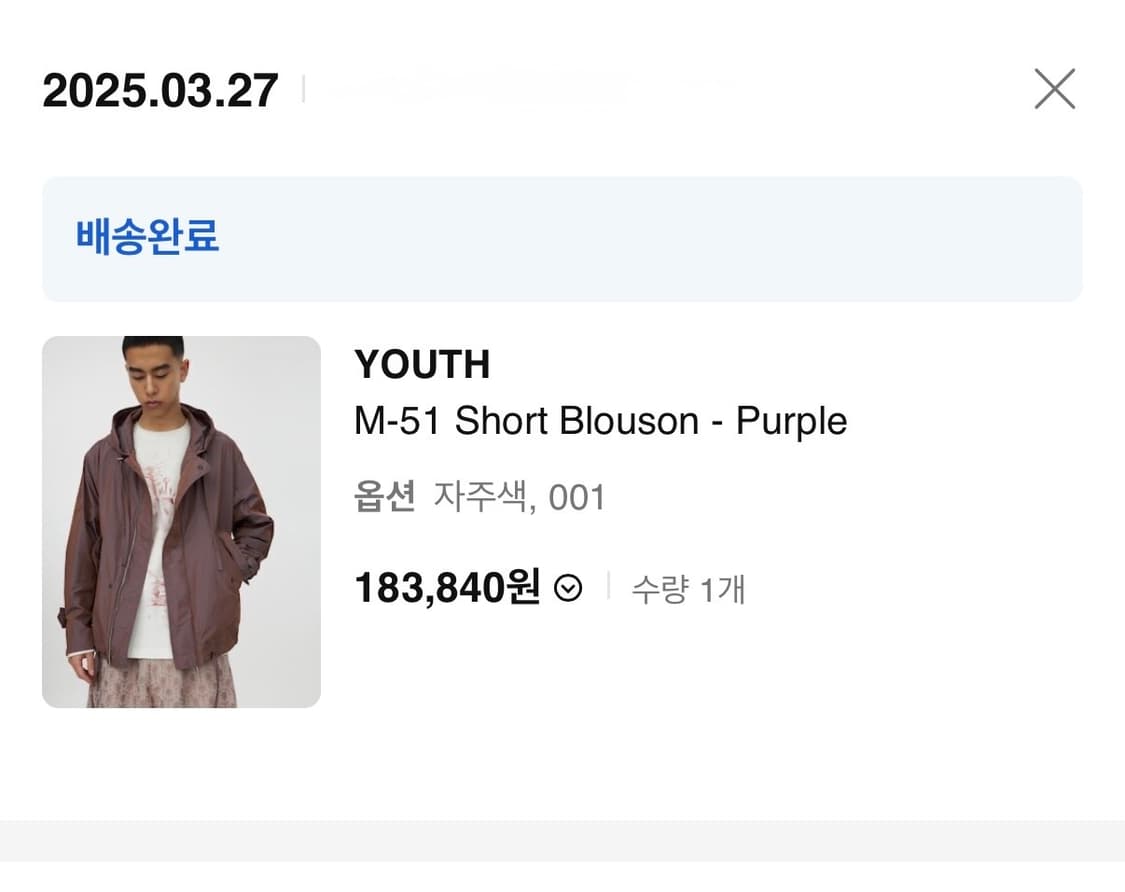Open the product thumbnail image
The width and height of the screenshot is (1125, 892).
(x=180, y=523)
